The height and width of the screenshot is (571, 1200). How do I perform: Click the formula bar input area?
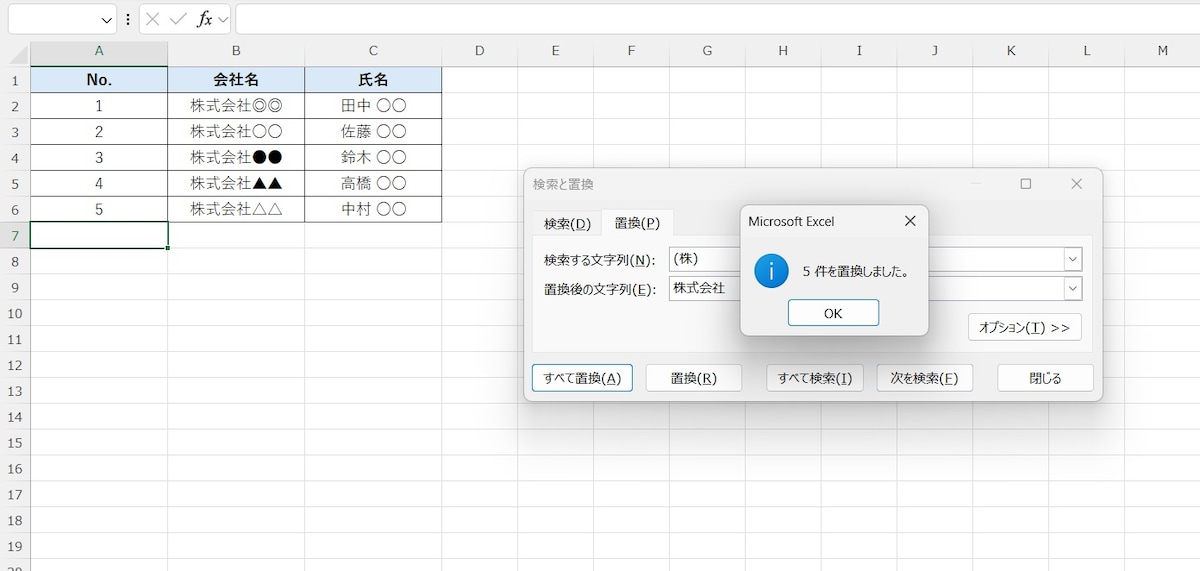click(717, 19)
